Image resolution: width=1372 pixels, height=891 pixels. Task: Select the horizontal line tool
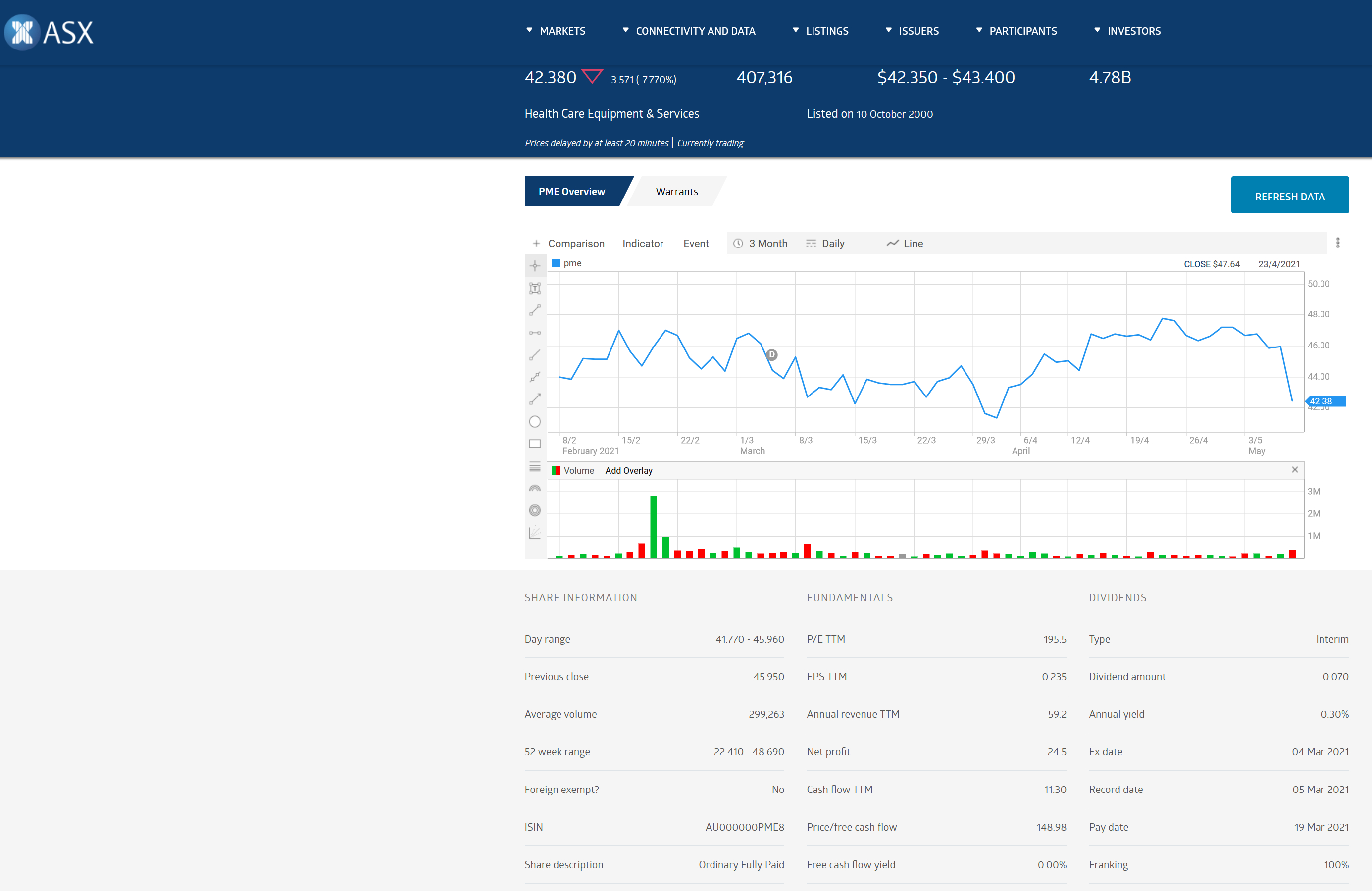(x=535, y=333)
